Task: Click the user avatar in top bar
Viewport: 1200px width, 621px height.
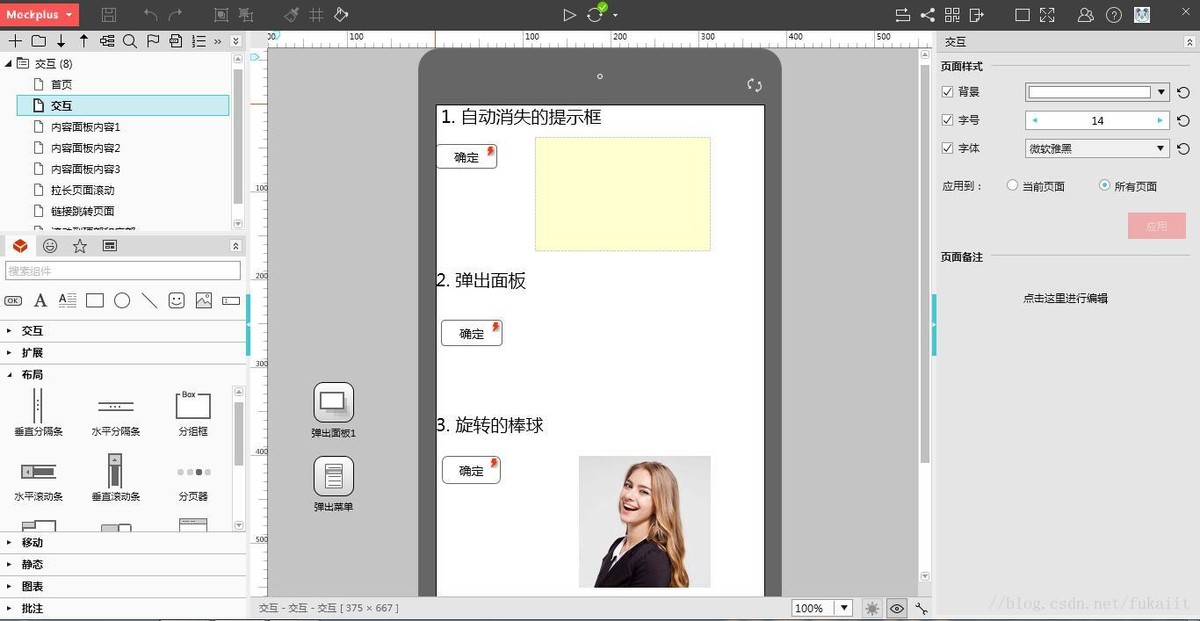Action: 1142,15
